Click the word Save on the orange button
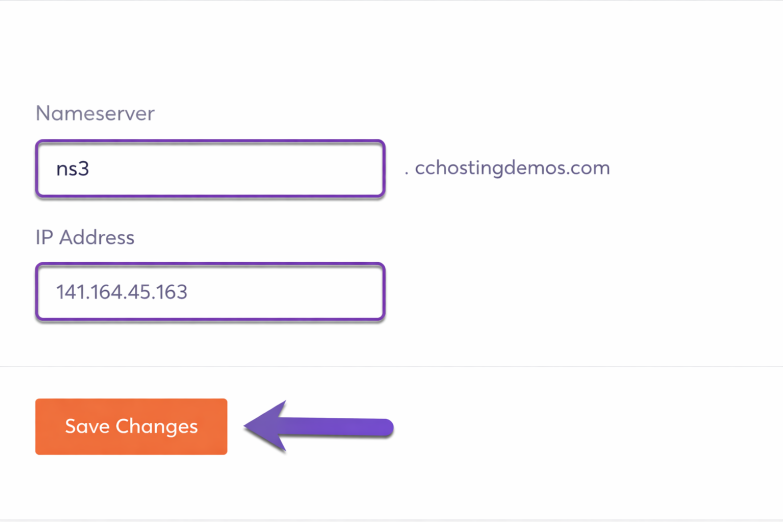 coord(87,427)
